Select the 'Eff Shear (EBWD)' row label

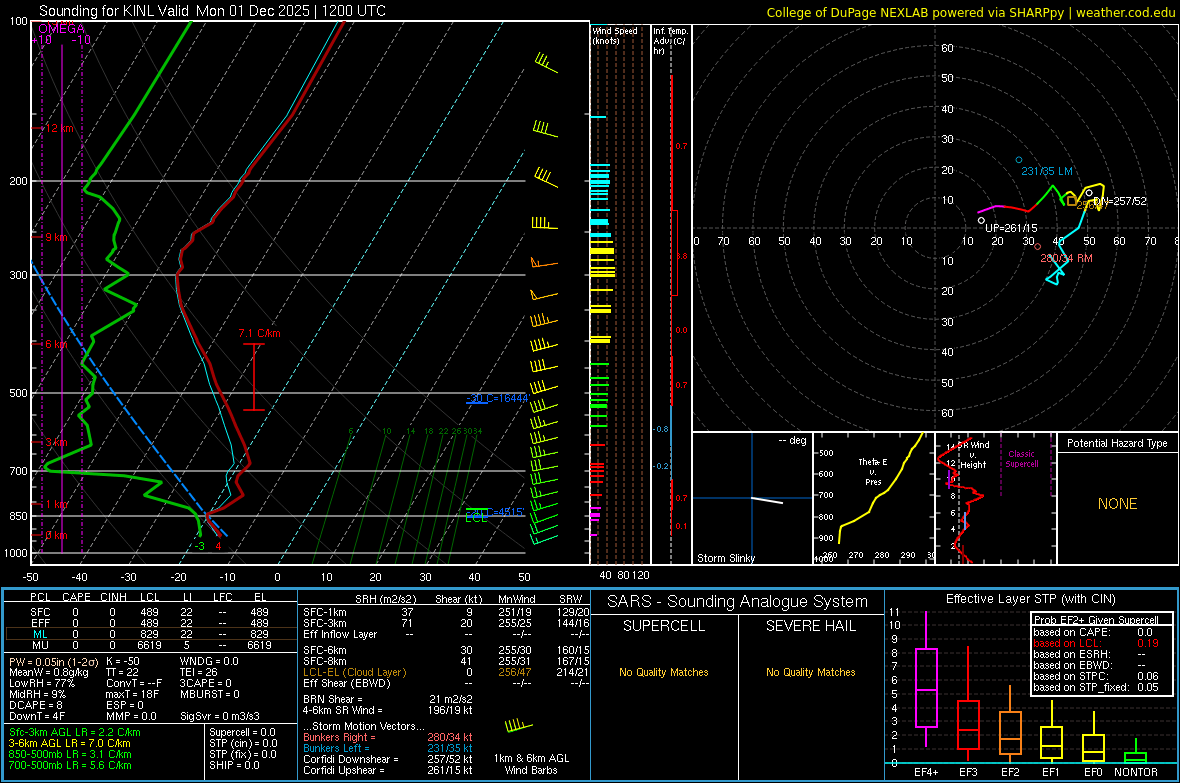[x=347, y=683]
